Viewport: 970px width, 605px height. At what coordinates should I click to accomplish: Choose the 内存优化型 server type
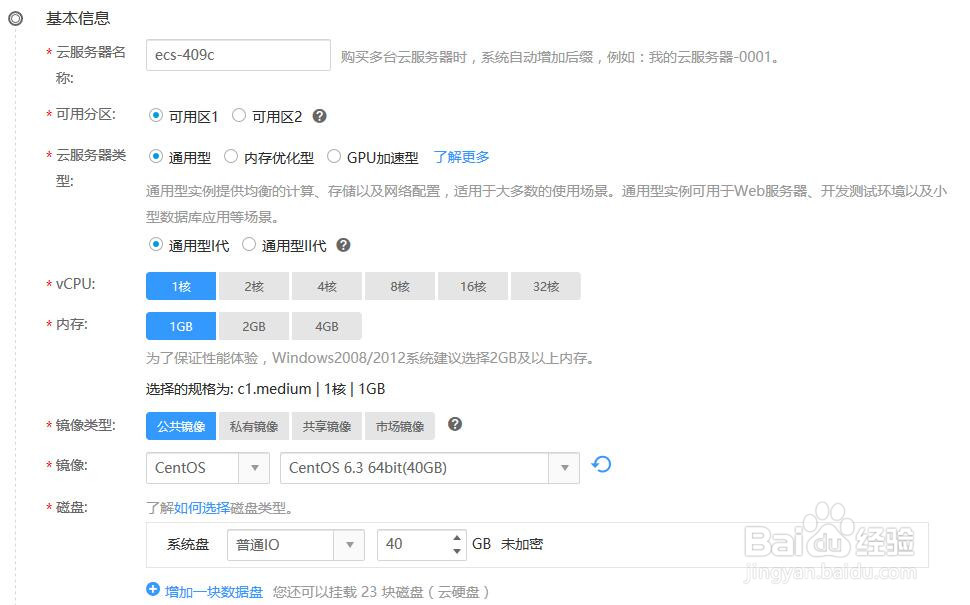(x=231, y=157)
